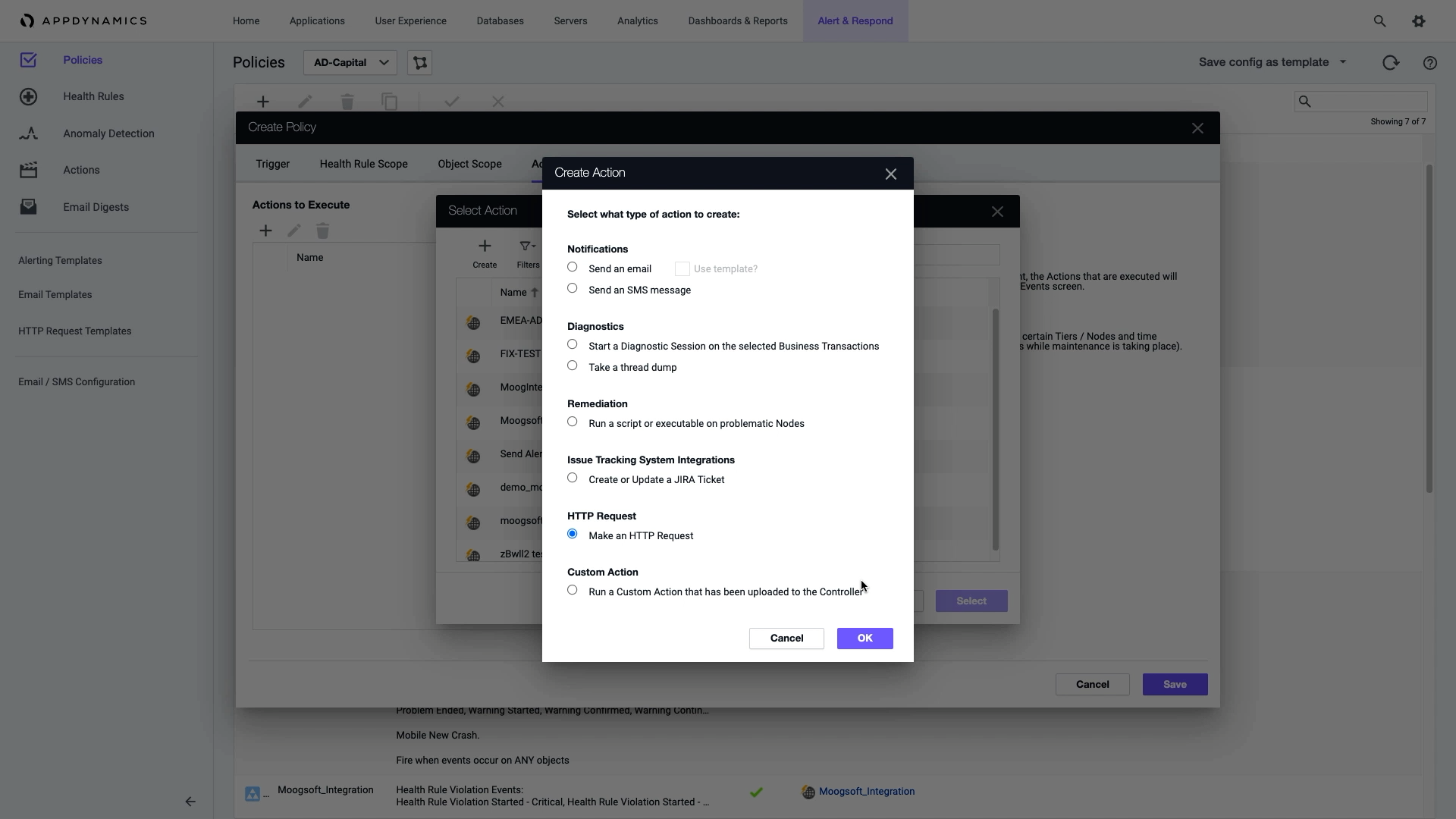
Task: Open the Databases menu
Action: pyautogui.click(x=500, y=21)
